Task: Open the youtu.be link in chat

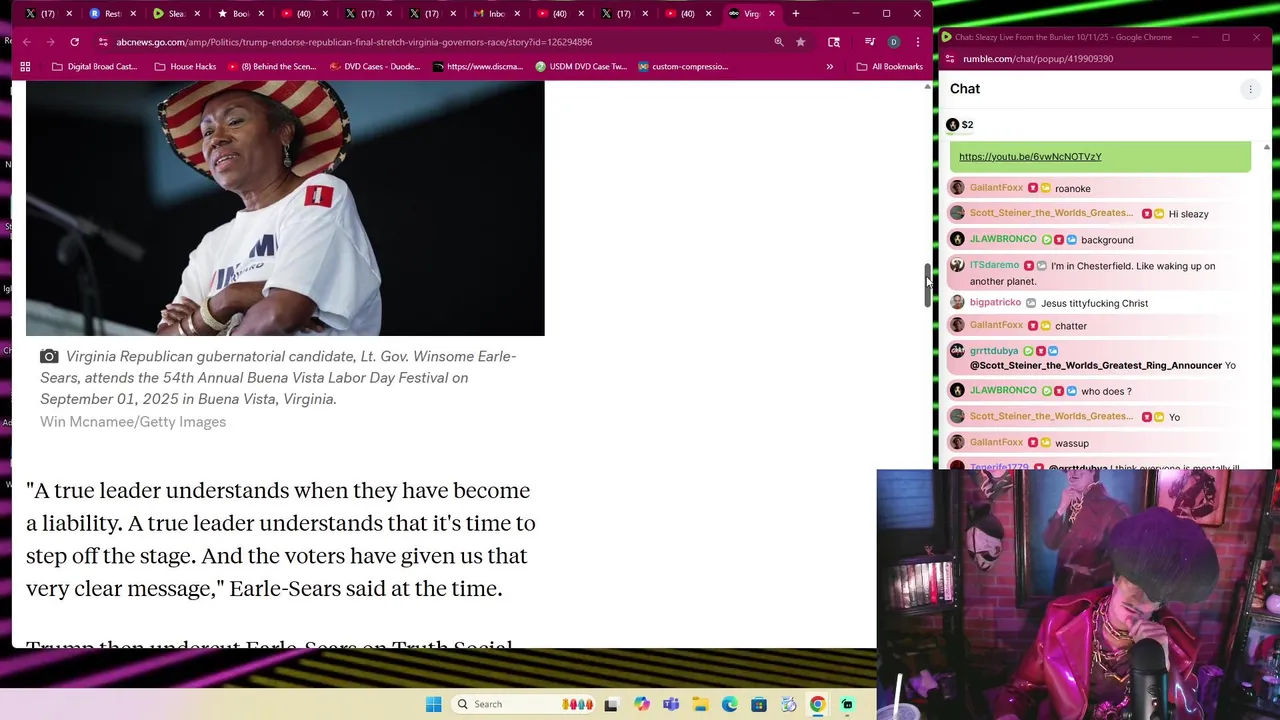Action: click(x=1030, y=157)
